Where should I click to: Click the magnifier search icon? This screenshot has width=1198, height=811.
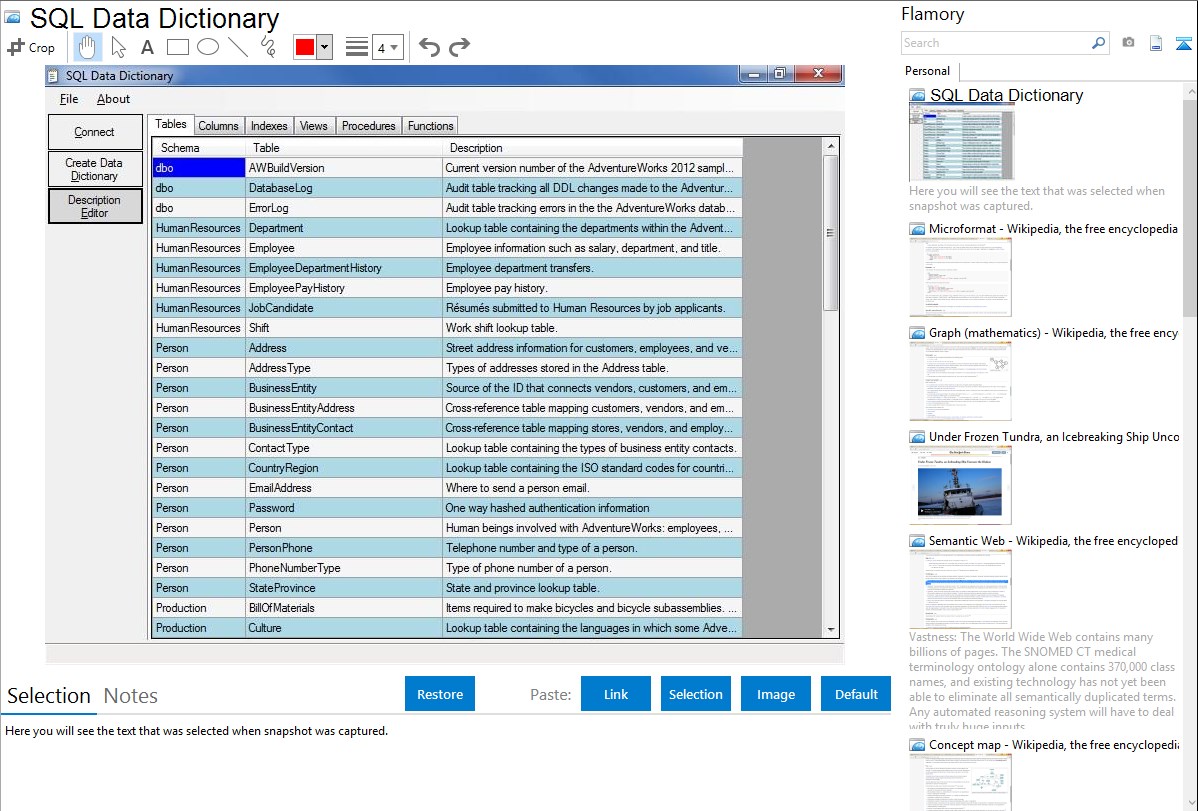pos(1098,43)
